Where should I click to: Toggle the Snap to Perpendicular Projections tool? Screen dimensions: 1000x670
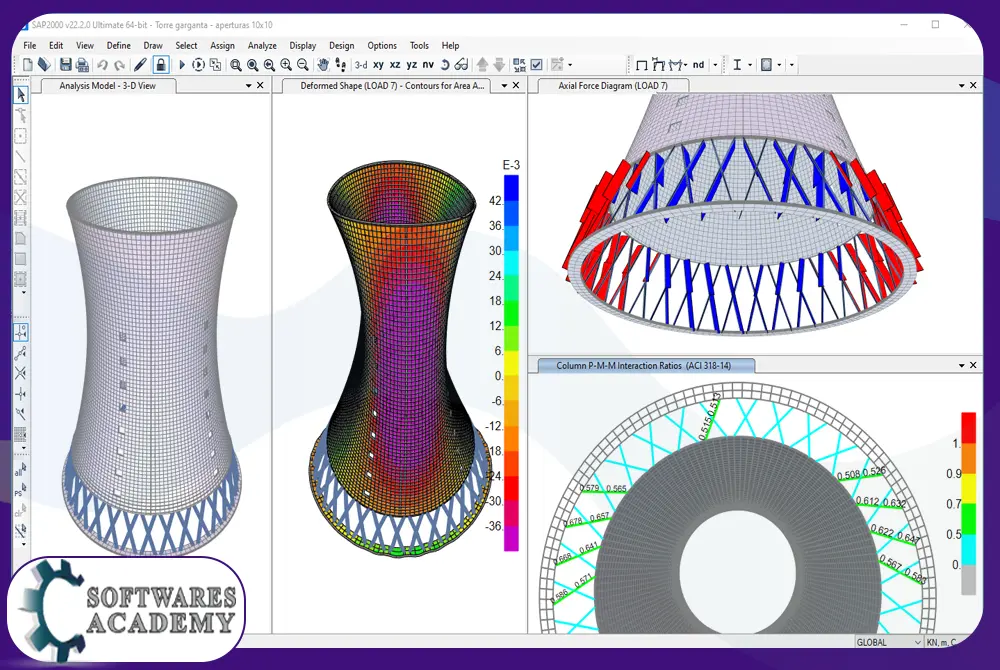coord(20,393)
